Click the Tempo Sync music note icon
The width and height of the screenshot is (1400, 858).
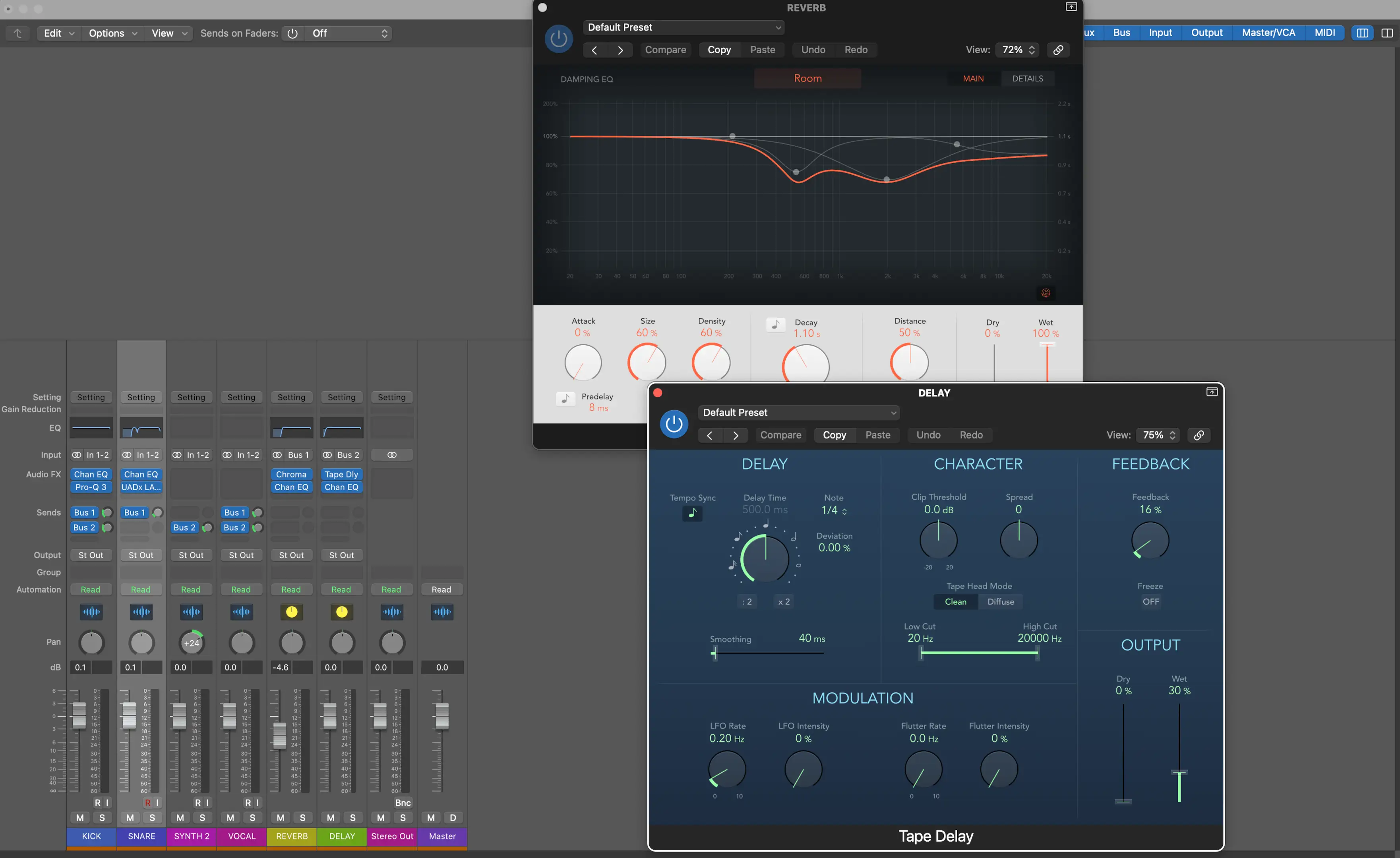693,512
